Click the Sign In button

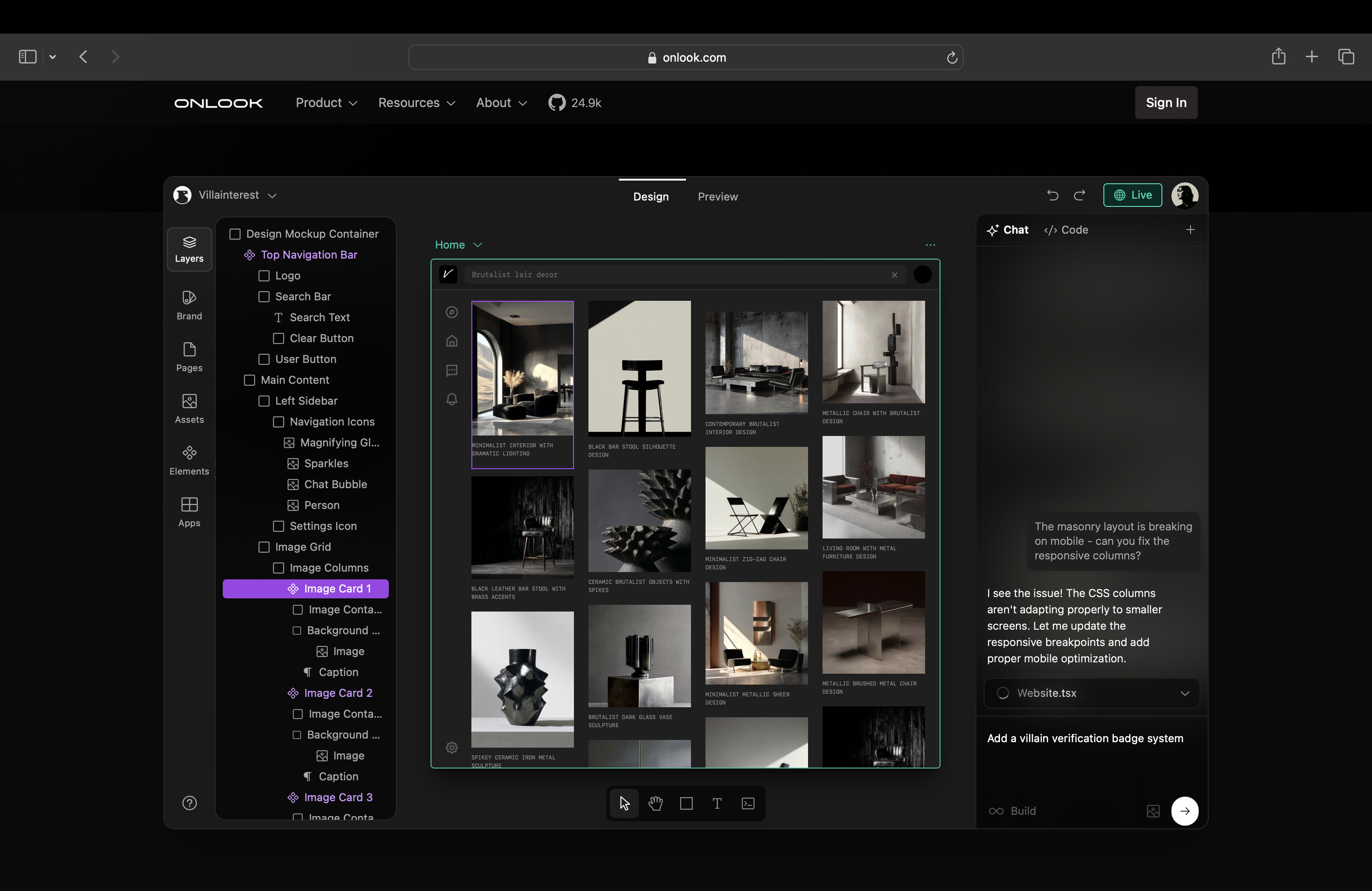coord(1166,103)
